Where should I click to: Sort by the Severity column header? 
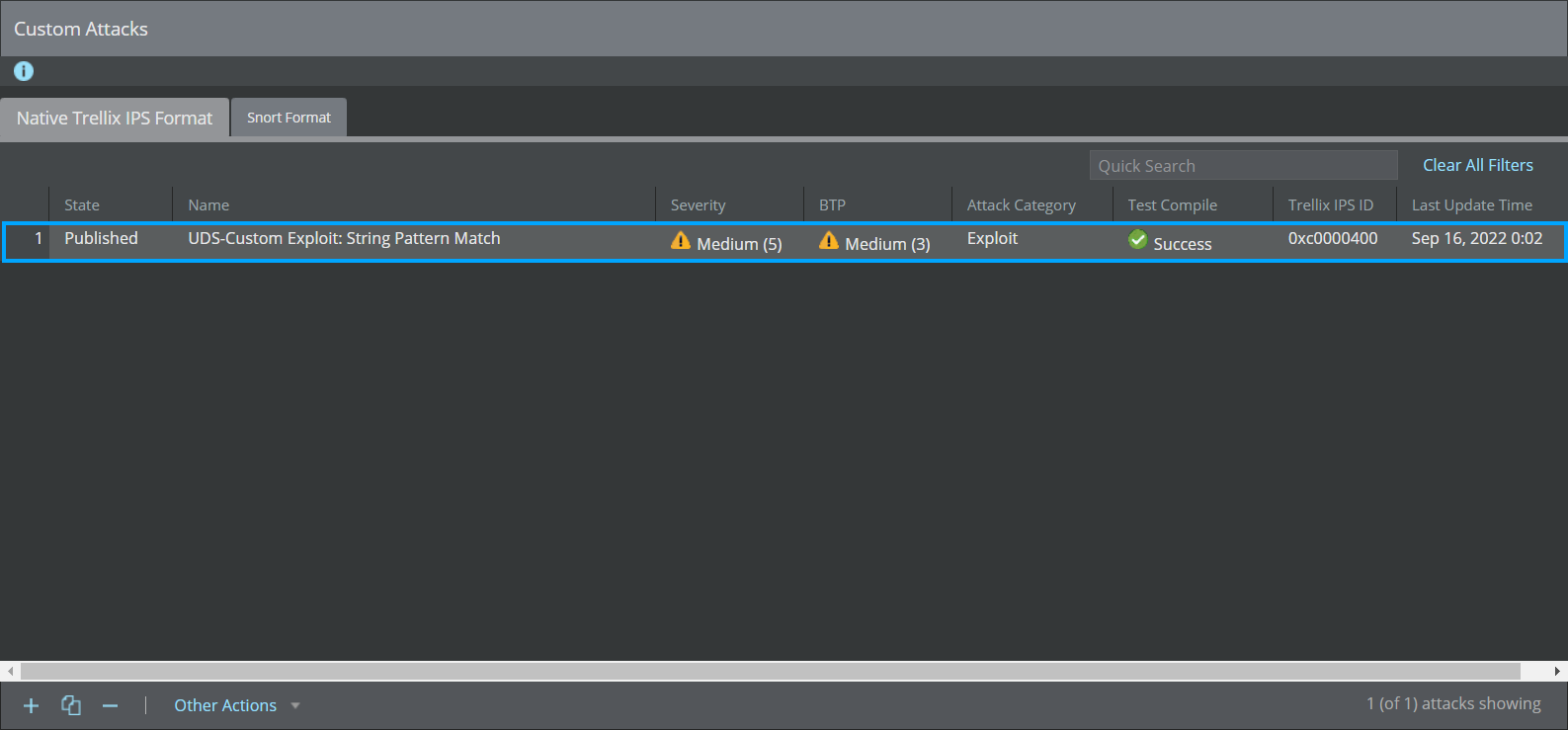tap(729, 204)
